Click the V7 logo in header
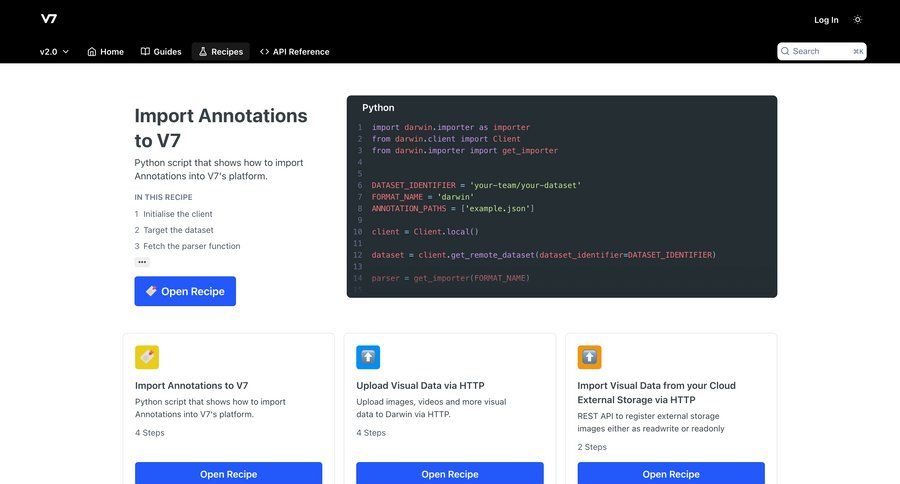This screenshot has height=484, width=900. pyautogui.click(x=49, y=19)
